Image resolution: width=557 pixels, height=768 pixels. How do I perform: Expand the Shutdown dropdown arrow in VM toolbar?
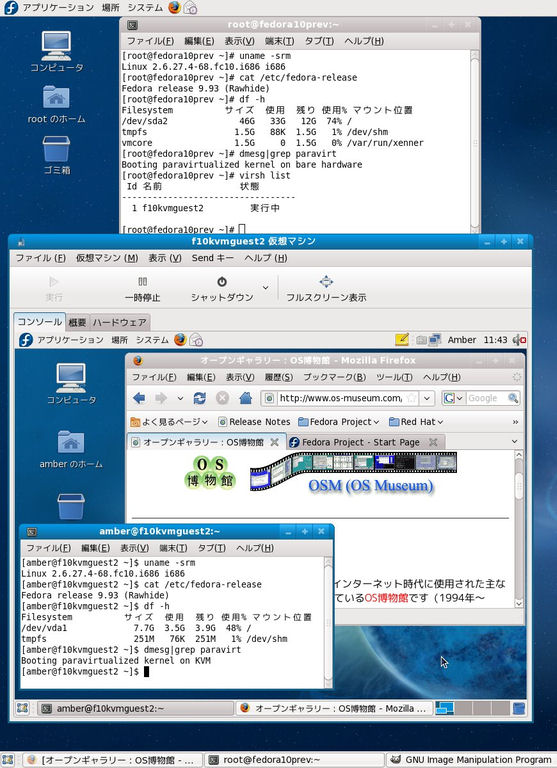click(x=266, y=288)
